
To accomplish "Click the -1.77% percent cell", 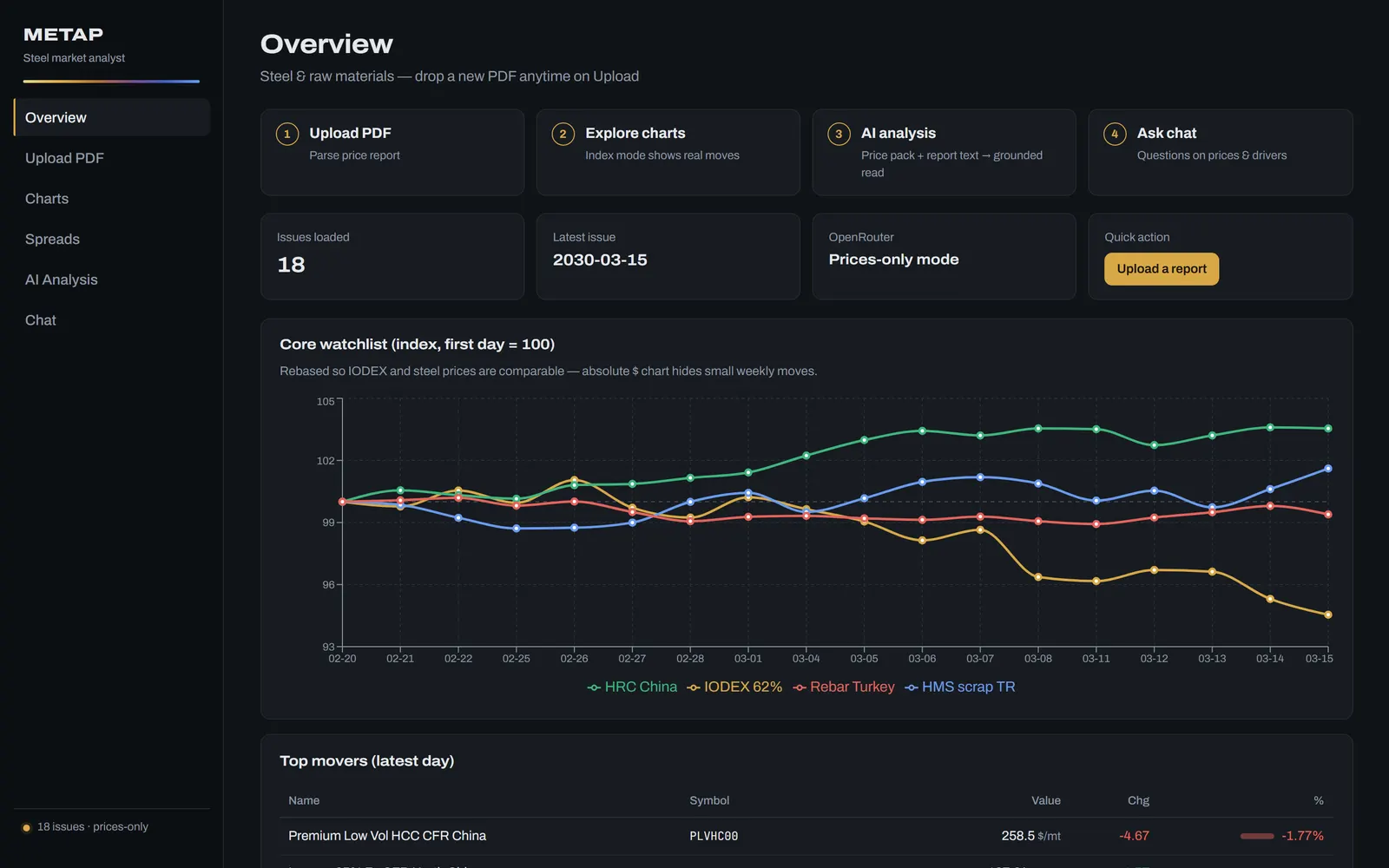I will (x=1302, y=836).
